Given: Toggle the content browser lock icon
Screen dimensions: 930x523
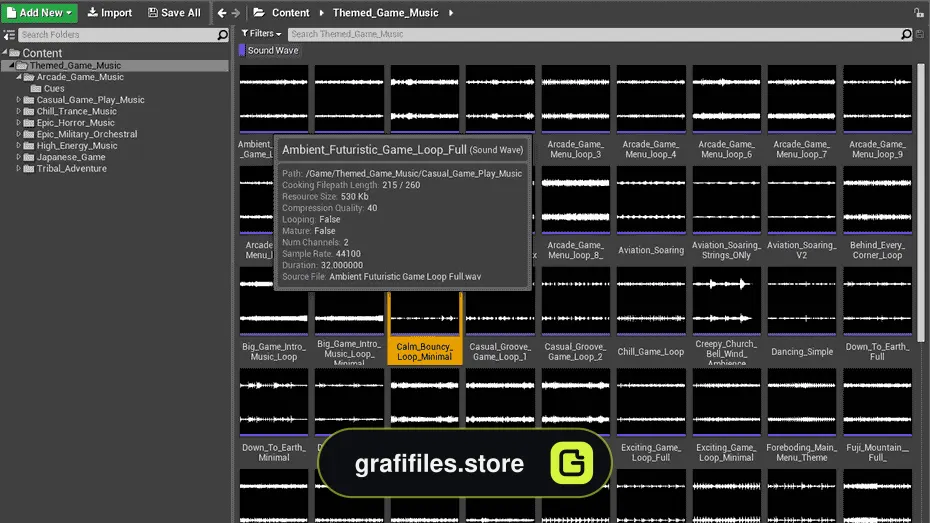Looking at the screenshot, I should (x=919, y=12).
